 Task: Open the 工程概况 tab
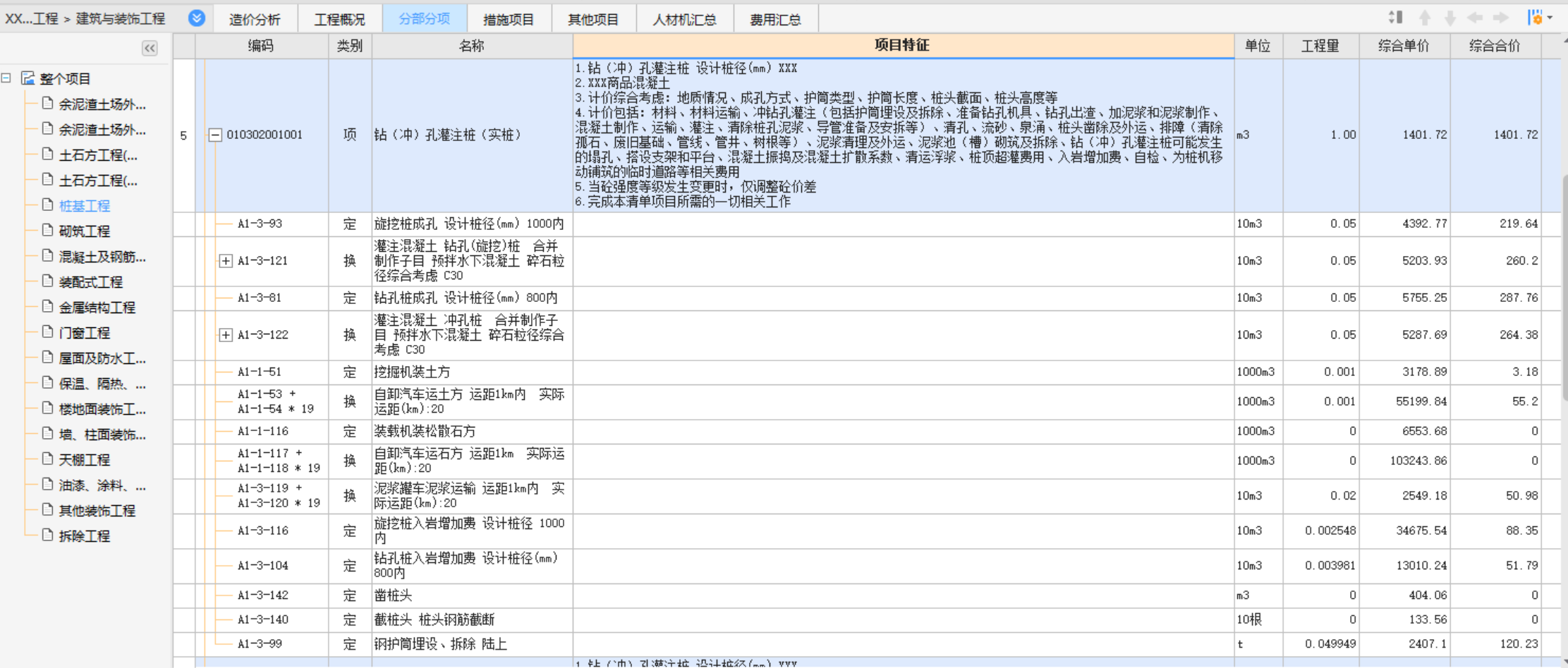340,19
